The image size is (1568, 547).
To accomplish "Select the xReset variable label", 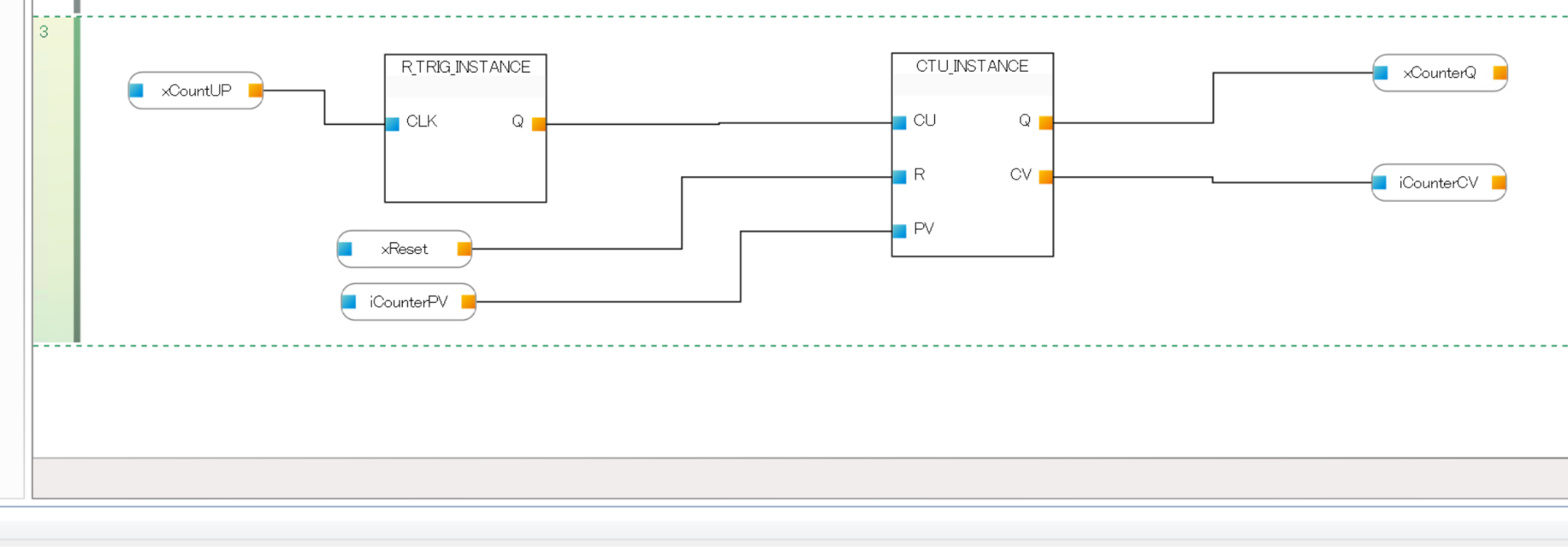I will pos(404,249).
